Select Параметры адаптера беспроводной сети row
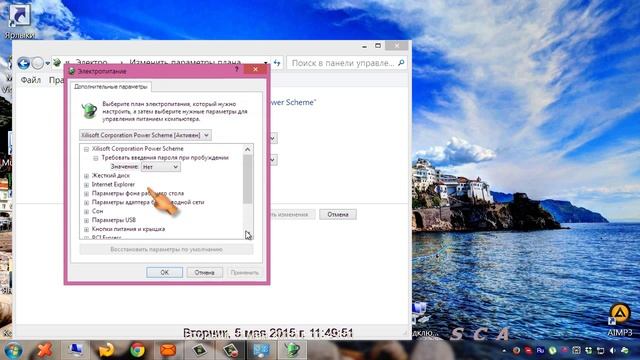 click(x=148, y=202)
